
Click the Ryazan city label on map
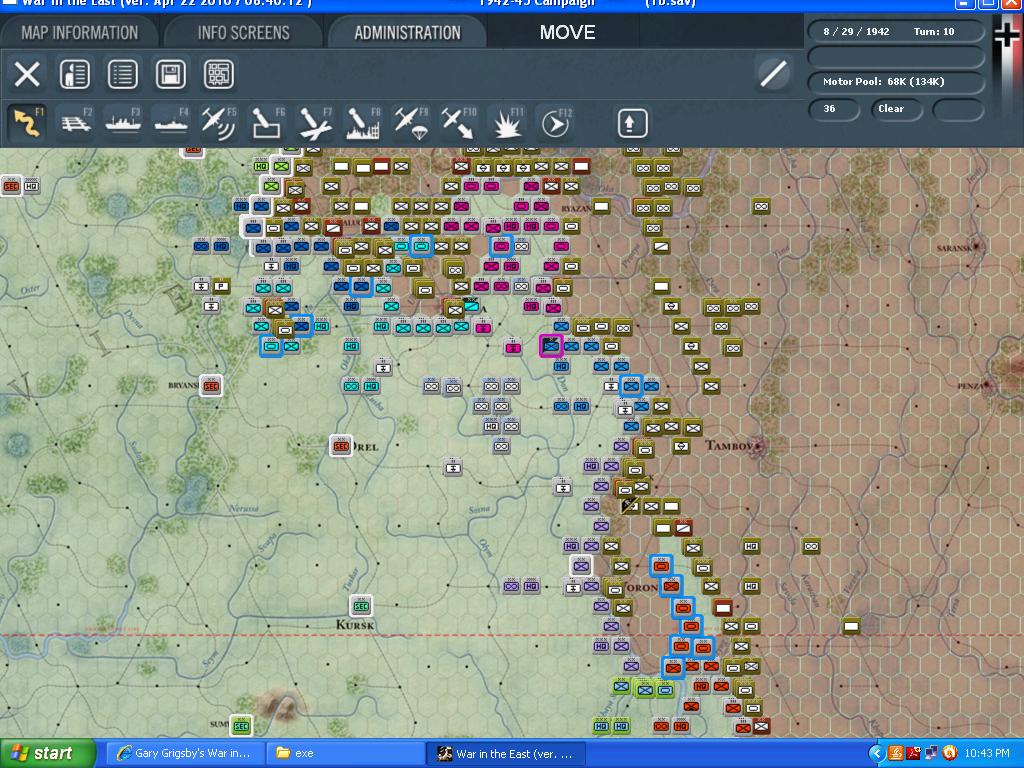click(576, 208)
